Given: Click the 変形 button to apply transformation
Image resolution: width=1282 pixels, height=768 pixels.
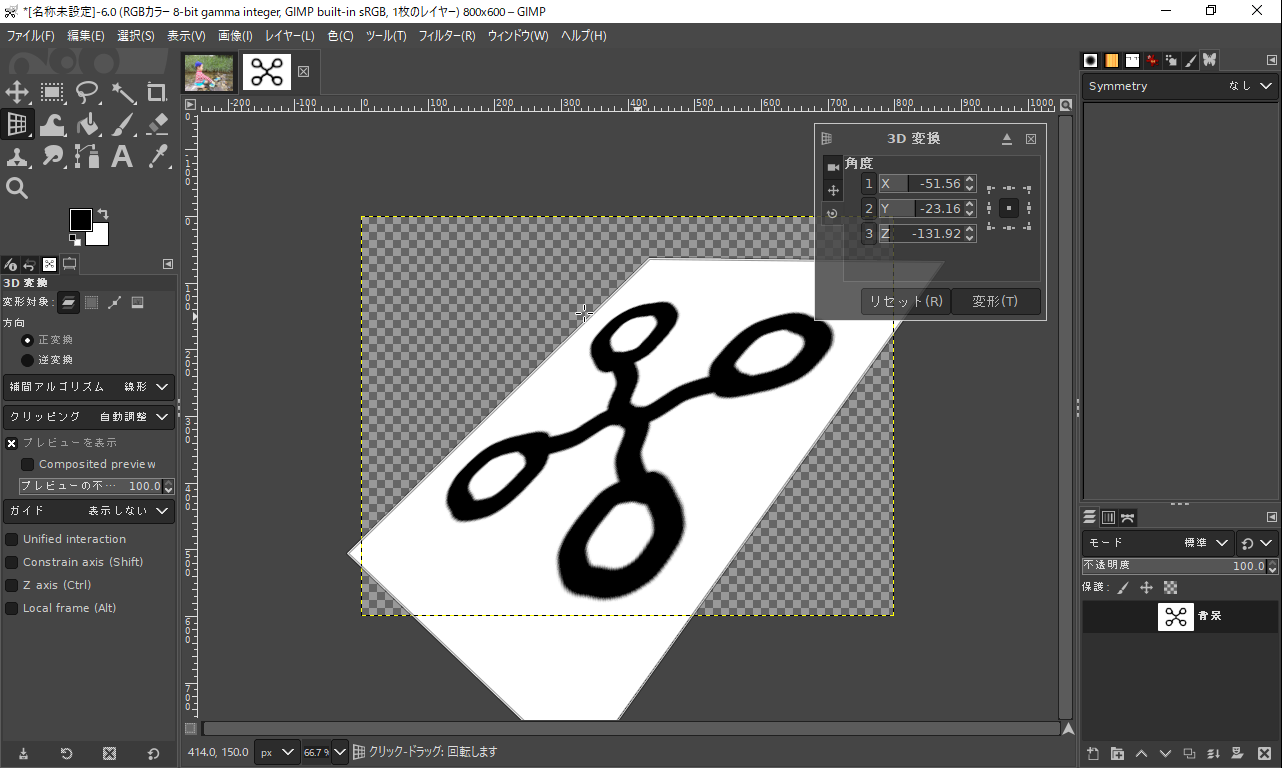Looking at the screenshot, I should pyautogui.click(x=995, y=301).
